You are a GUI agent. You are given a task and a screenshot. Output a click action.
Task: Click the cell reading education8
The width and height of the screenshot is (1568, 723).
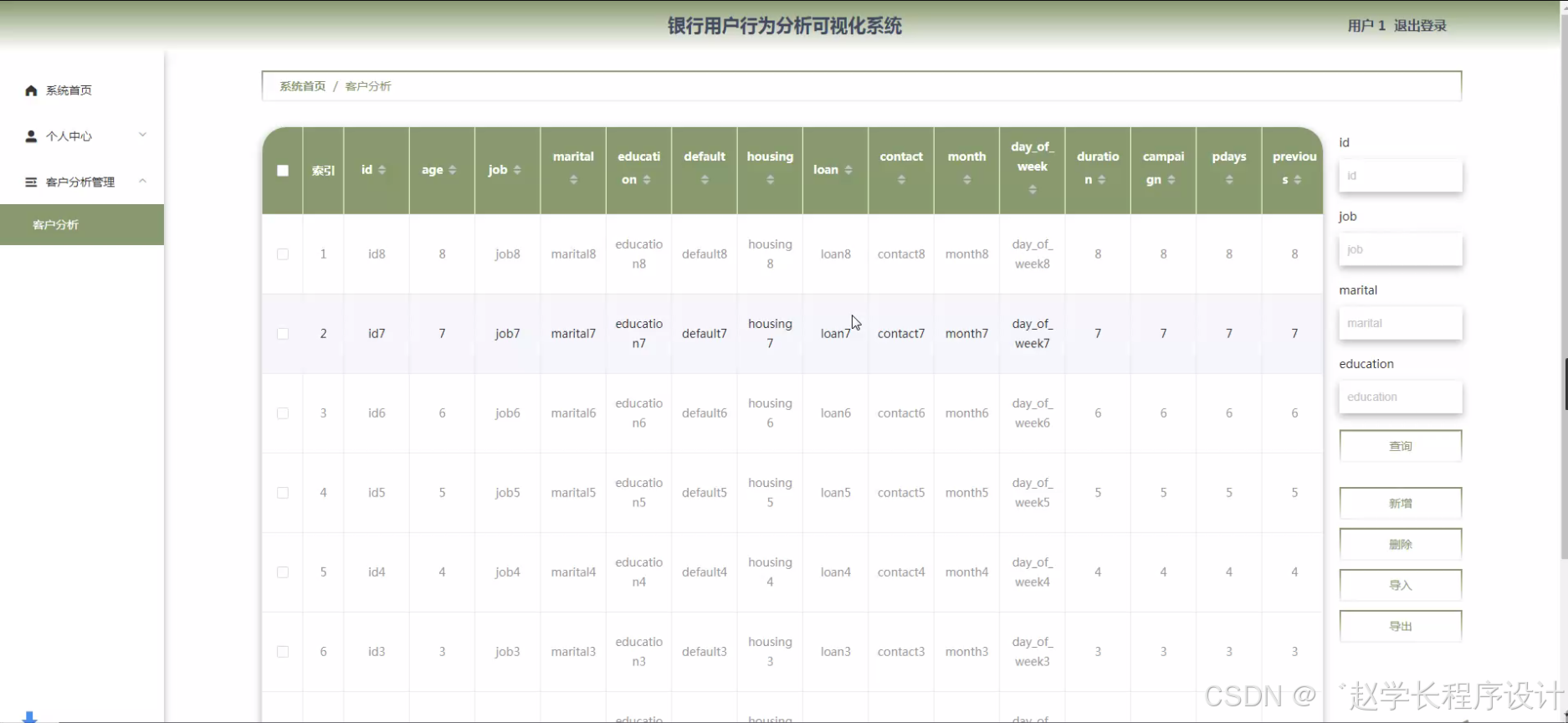point(638,254)
